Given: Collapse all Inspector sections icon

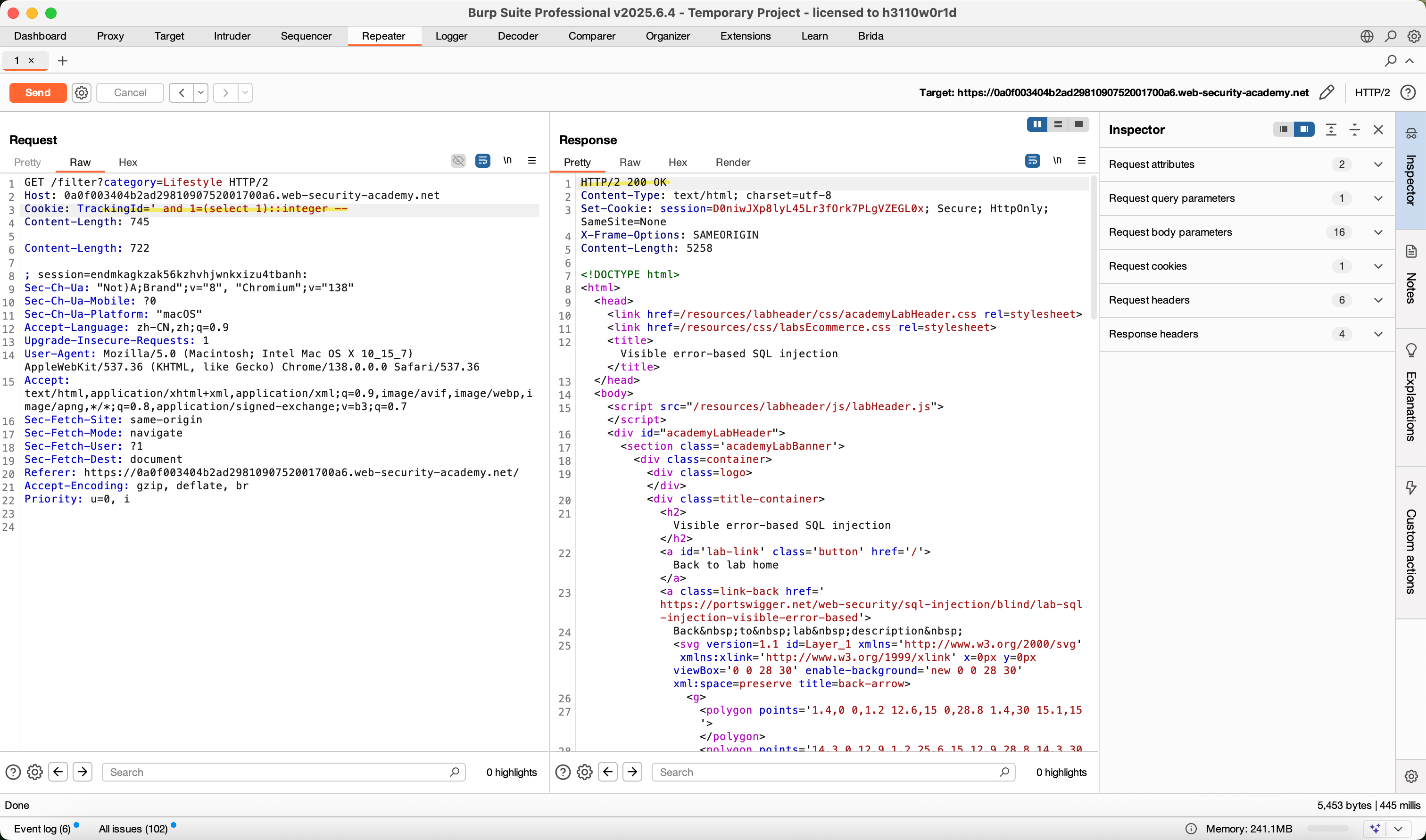Looking at the screenshot, I should pyautogui.click(x=1355, y=130).
